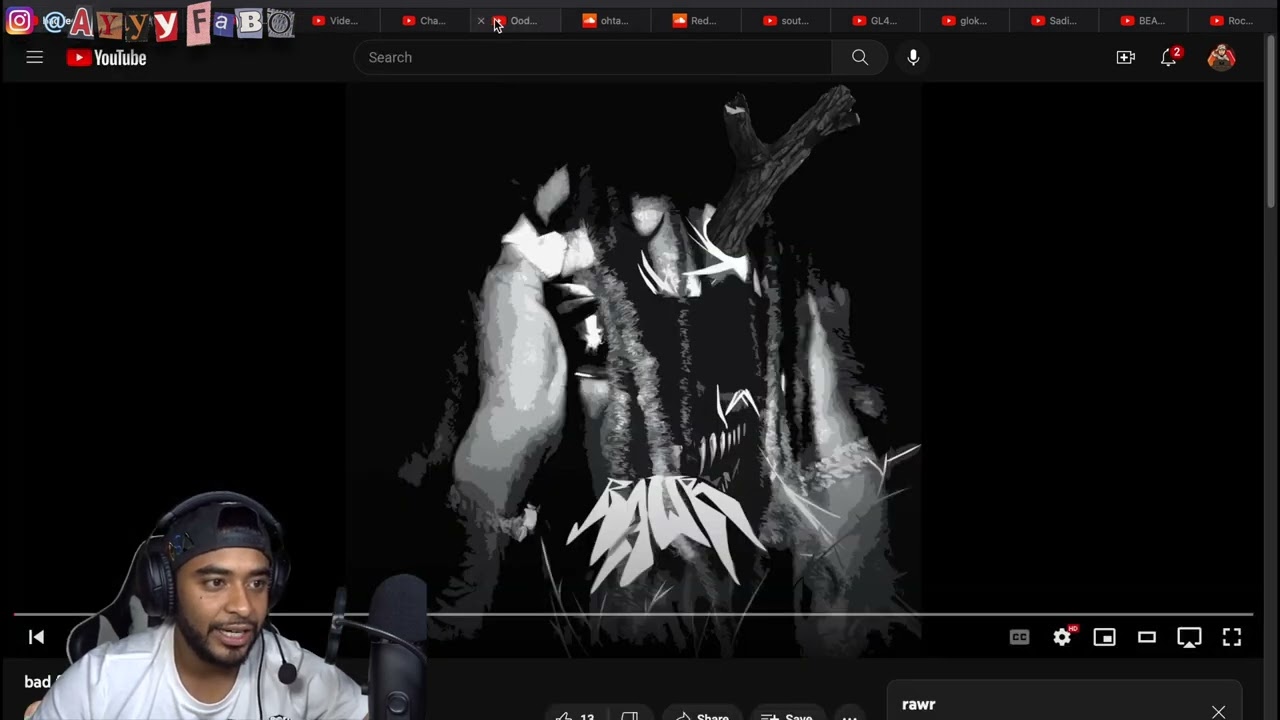The height and width of the screenshot is (720, 1280).
Task: Click the Share button
Action: [702, 715]
